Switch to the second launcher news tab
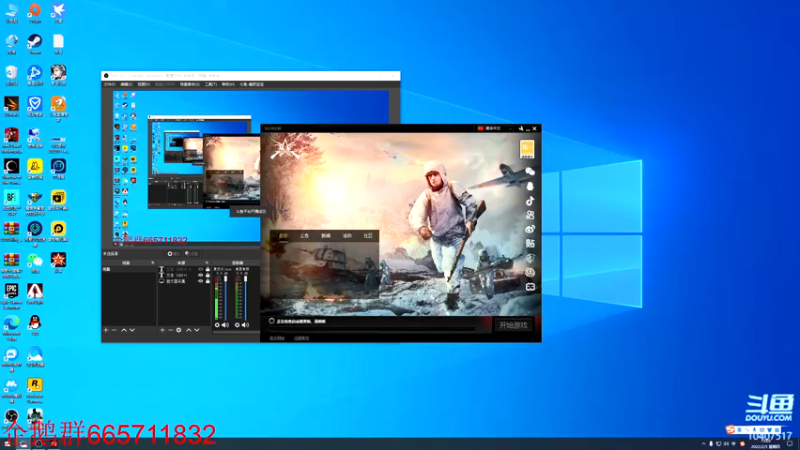Screen dimensions: 800x450 pos(305,236)
